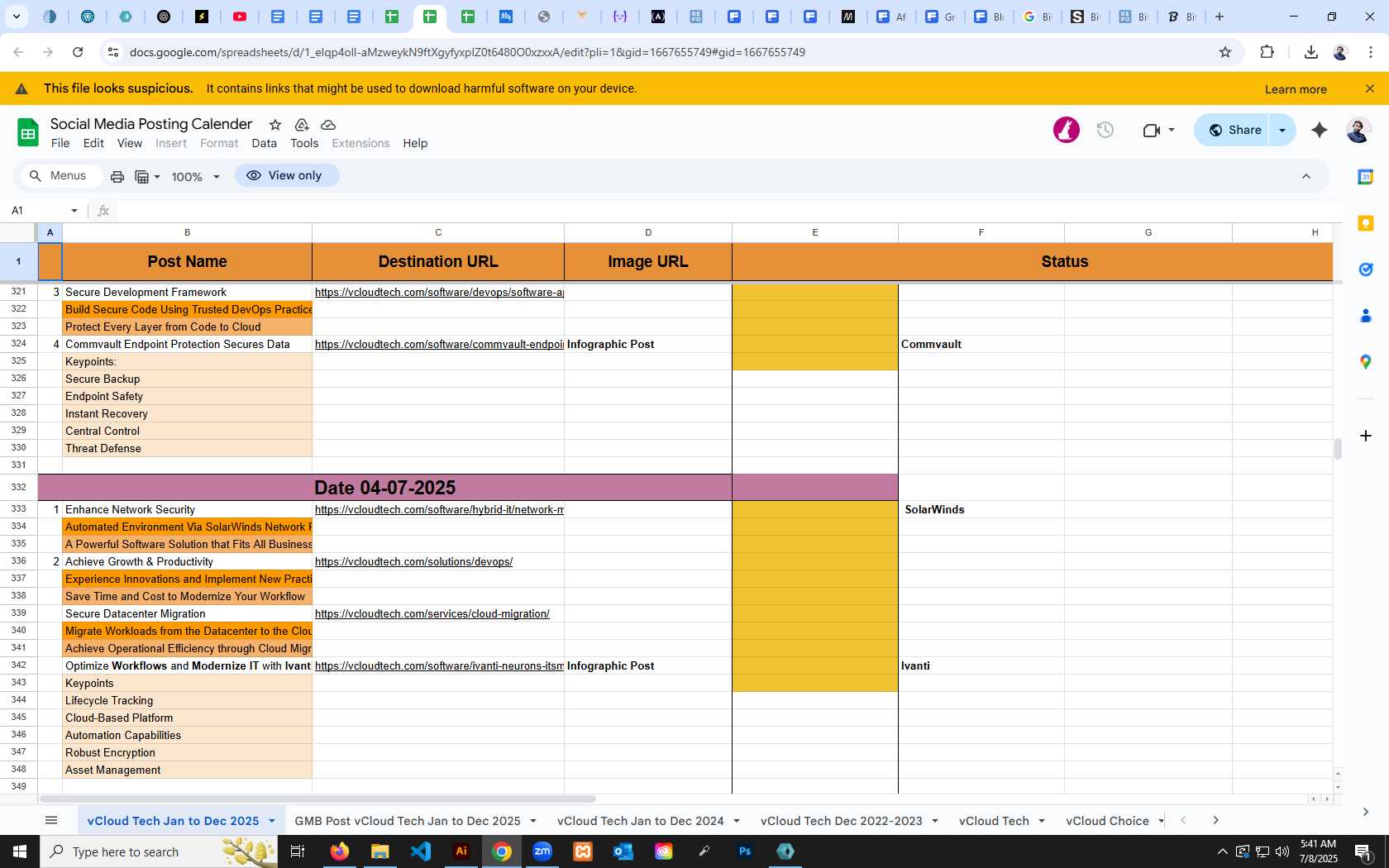The height and width of the screenshot is (868, 1389).
Task: Open collaborator avatar in the header
Action: point(1067,130)
